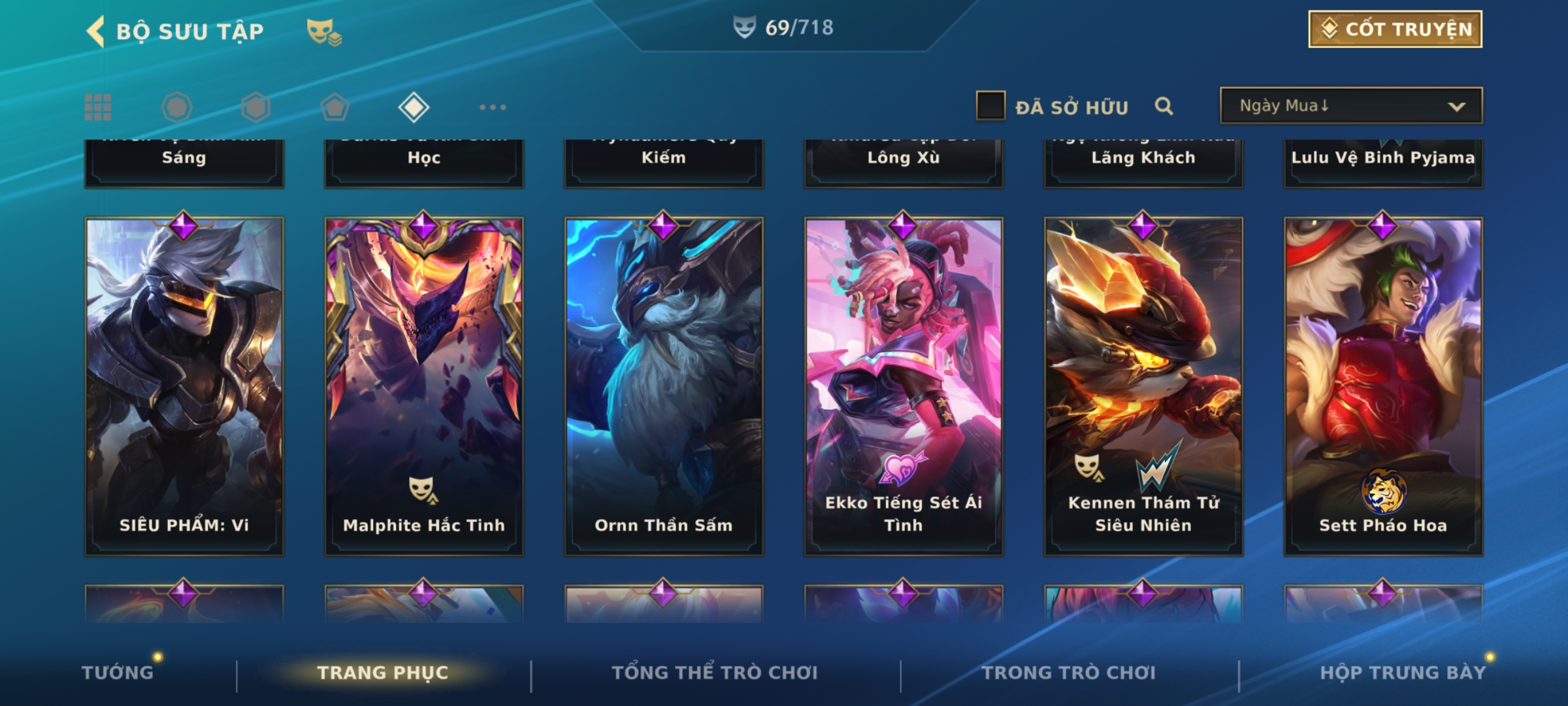The image size is (1568, 706).
Task: View the Sett Pháo Hoa skin card
Action: click(1383, 386)
